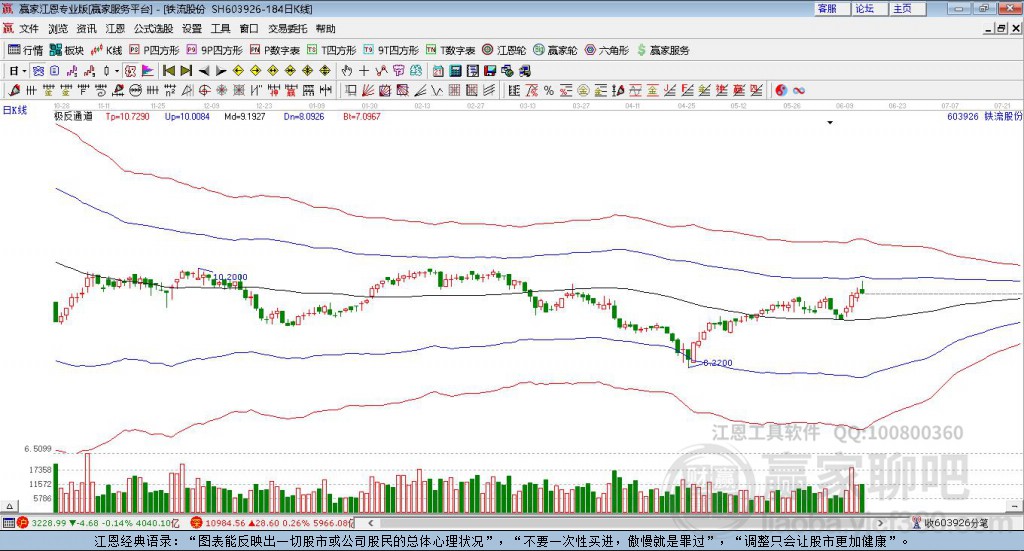Click the yellow diamond right-arrow icon
The image size is (1024, 551).
(x=255, y=71)
